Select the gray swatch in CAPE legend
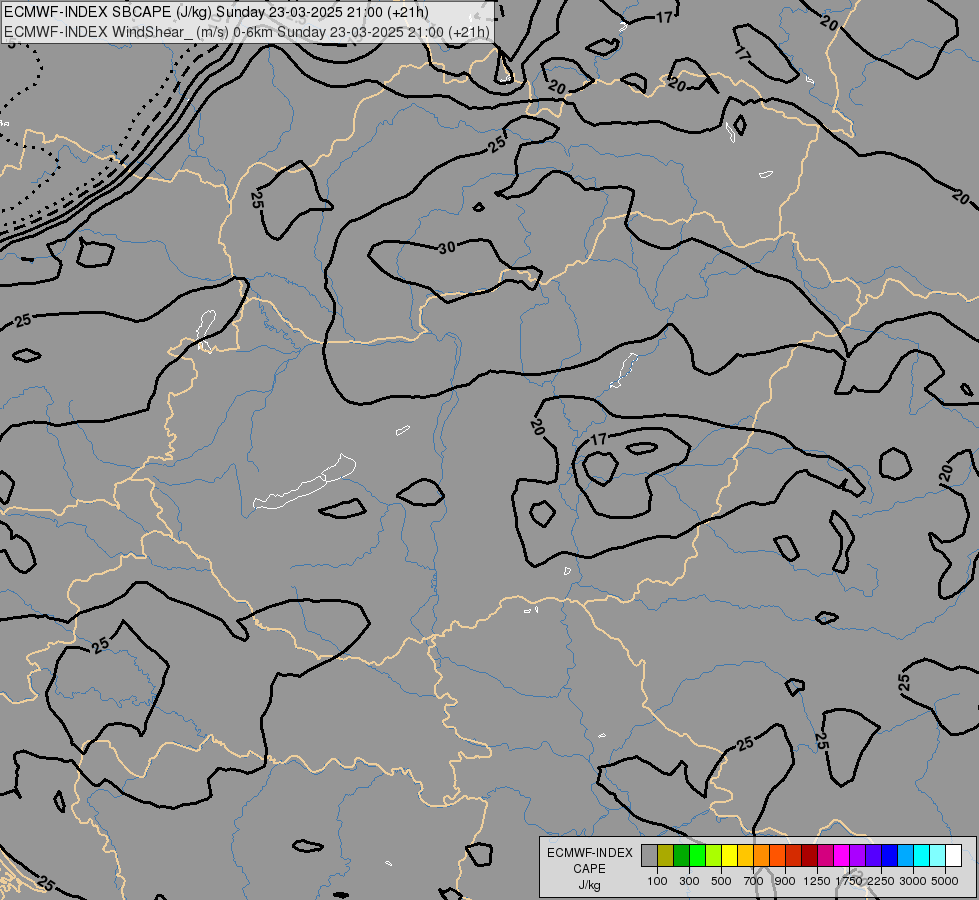The image size is (979, 900). [x=649, y=855]
